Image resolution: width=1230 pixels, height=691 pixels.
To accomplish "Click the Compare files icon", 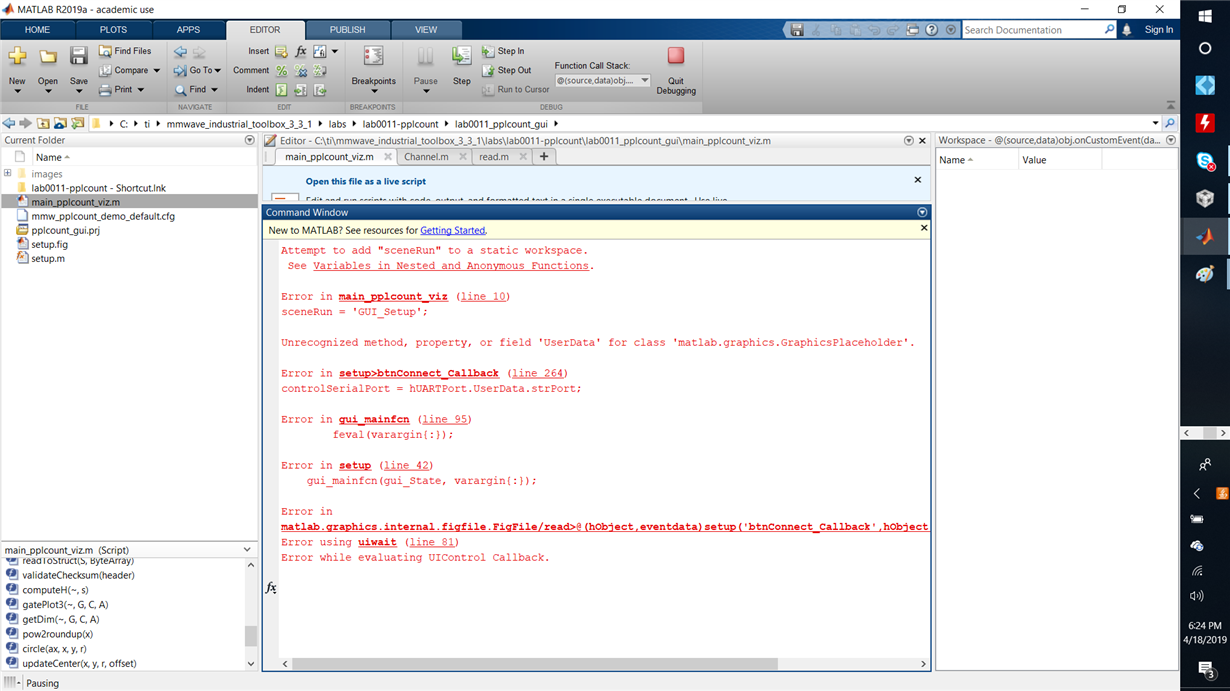I will tap(105, 70).
